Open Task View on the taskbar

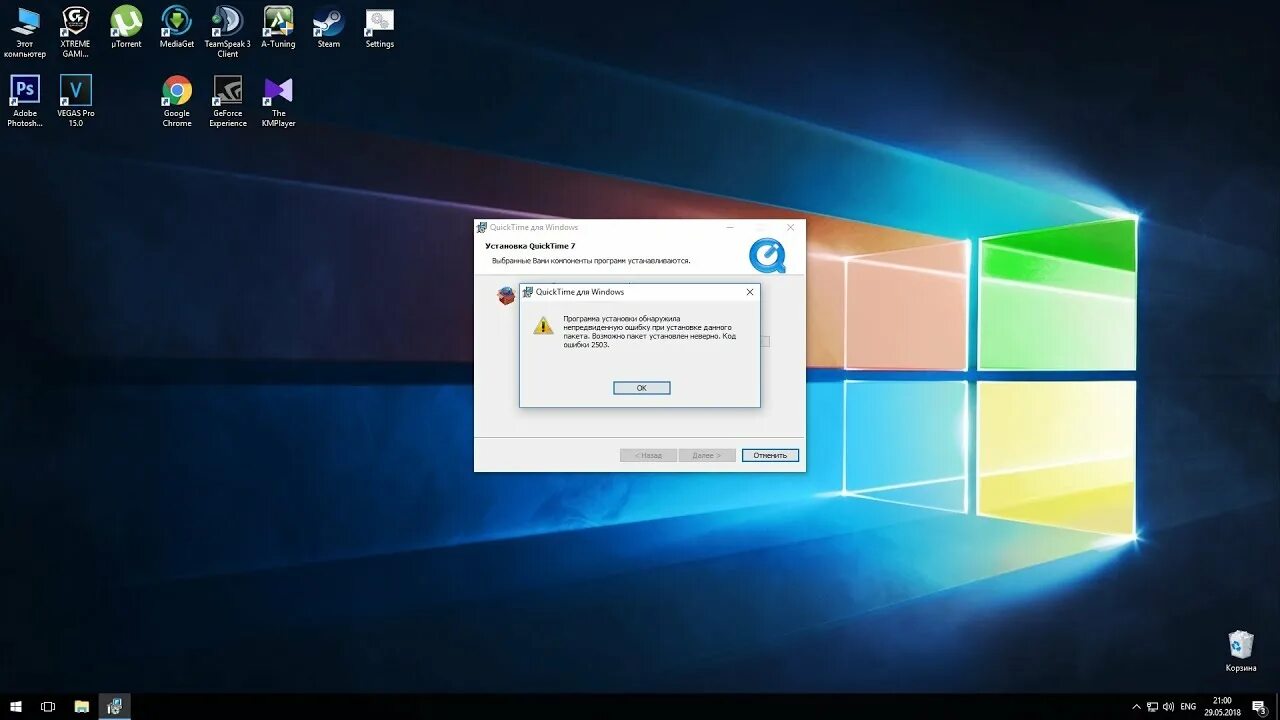pyautogui.click(x=48, y=706)
